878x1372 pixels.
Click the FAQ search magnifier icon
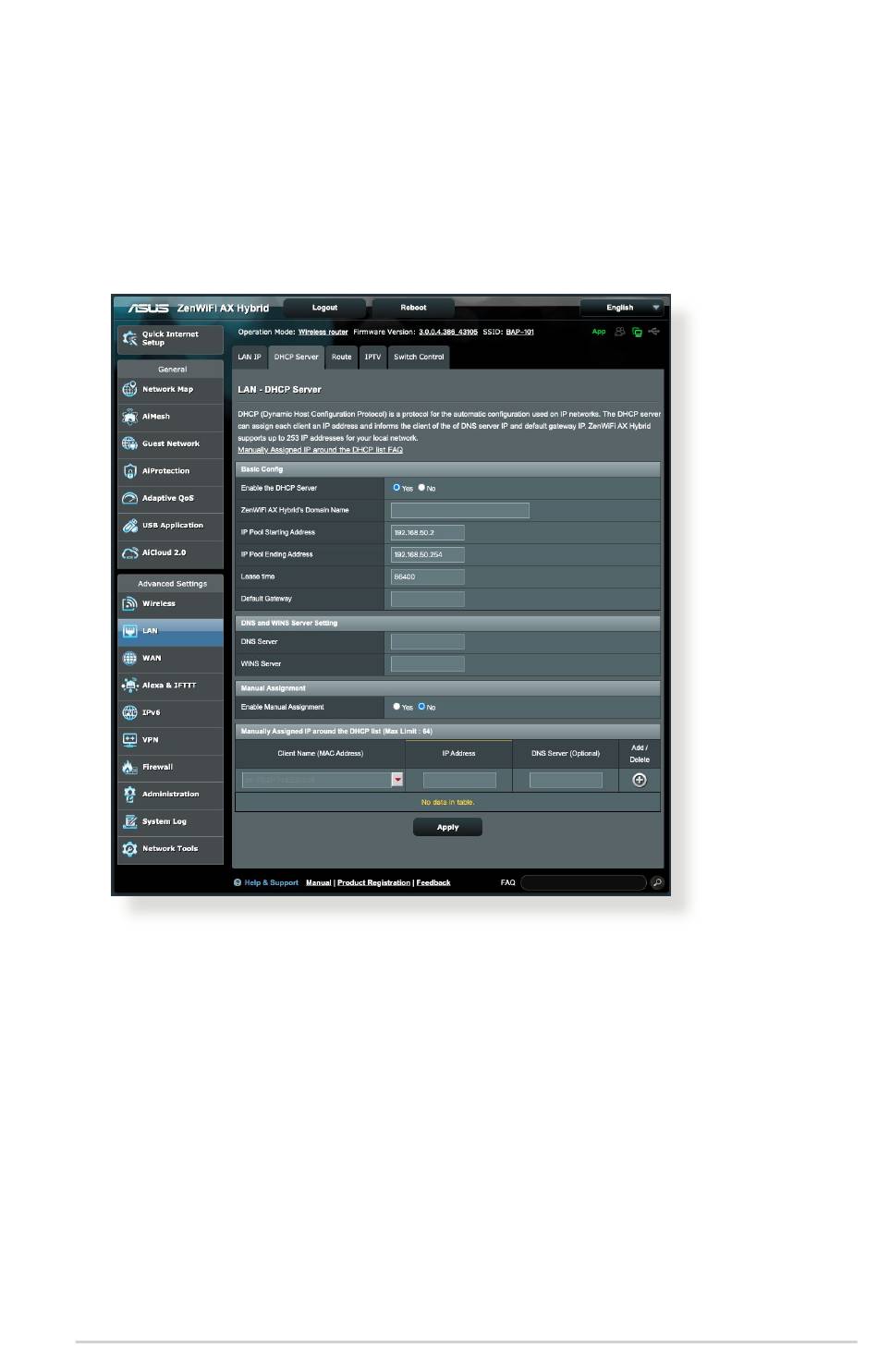click(x=657, y=882)
